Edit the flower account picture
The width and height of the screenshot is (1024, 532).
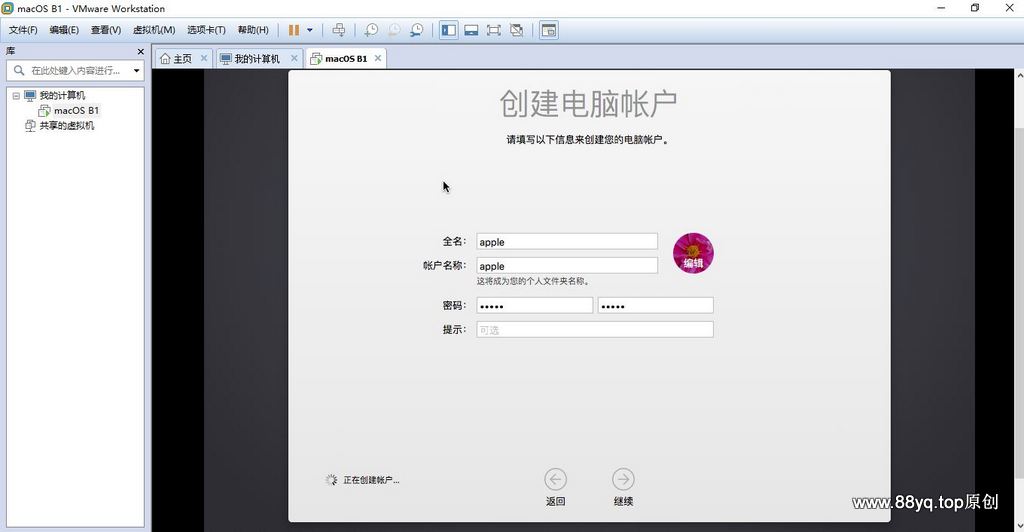coord(694,253)
